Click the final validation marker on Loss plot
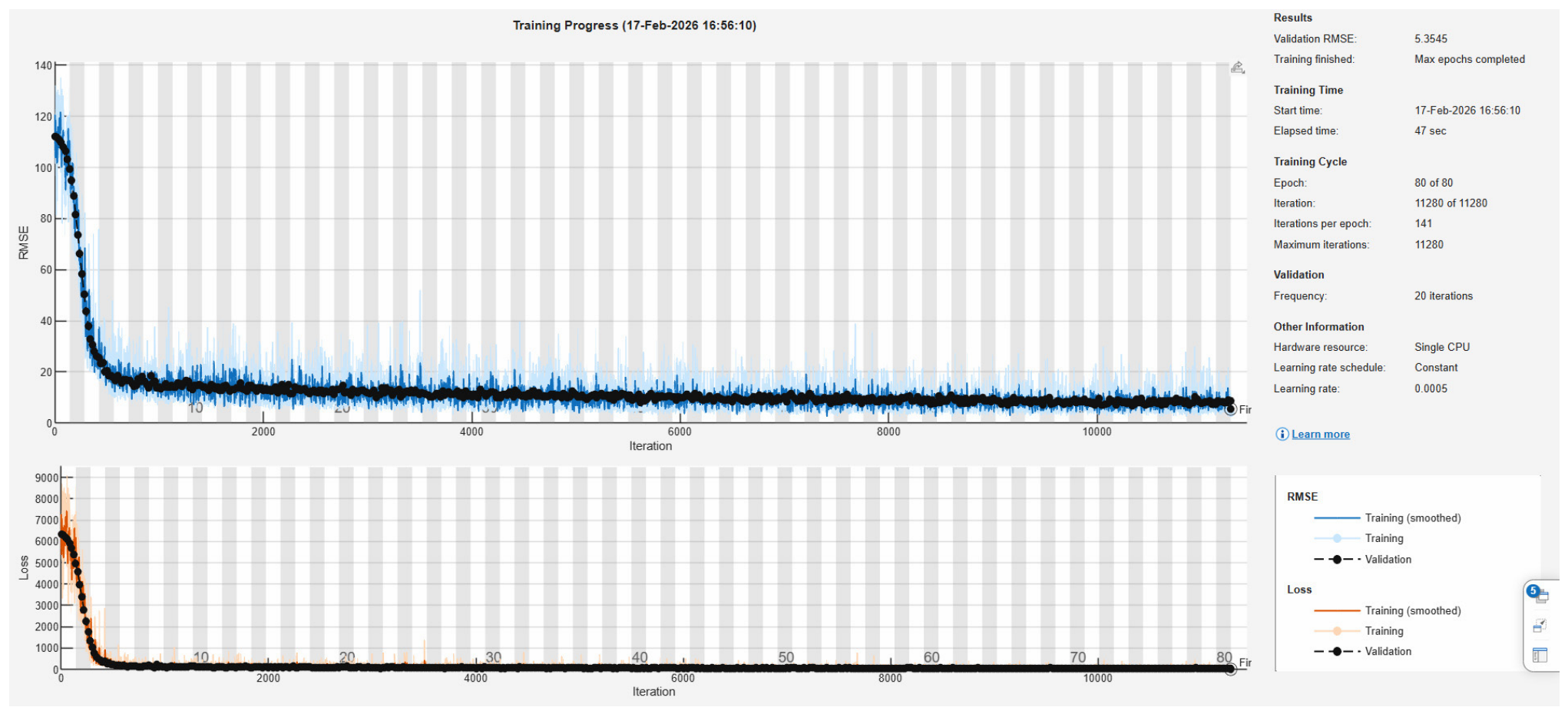 [x=1230, y=669]
